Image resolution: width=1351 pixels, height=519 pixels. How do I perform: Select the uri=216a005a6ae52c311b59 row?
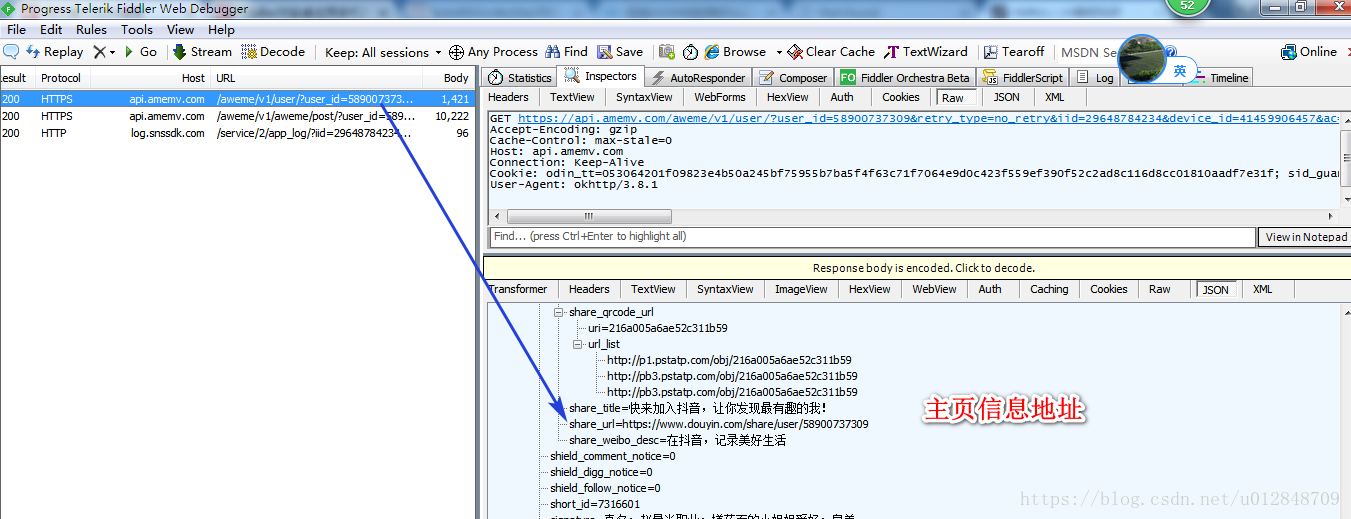pos(657,328)
